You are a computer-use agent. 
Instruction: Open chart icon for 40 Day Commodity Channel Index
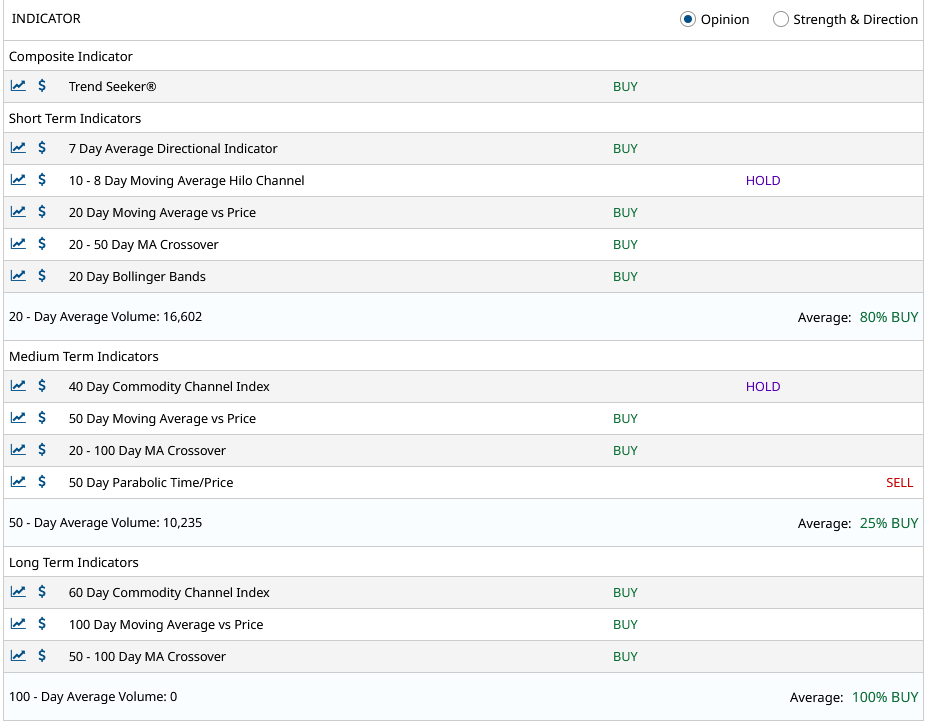click(x=18, y=386)
